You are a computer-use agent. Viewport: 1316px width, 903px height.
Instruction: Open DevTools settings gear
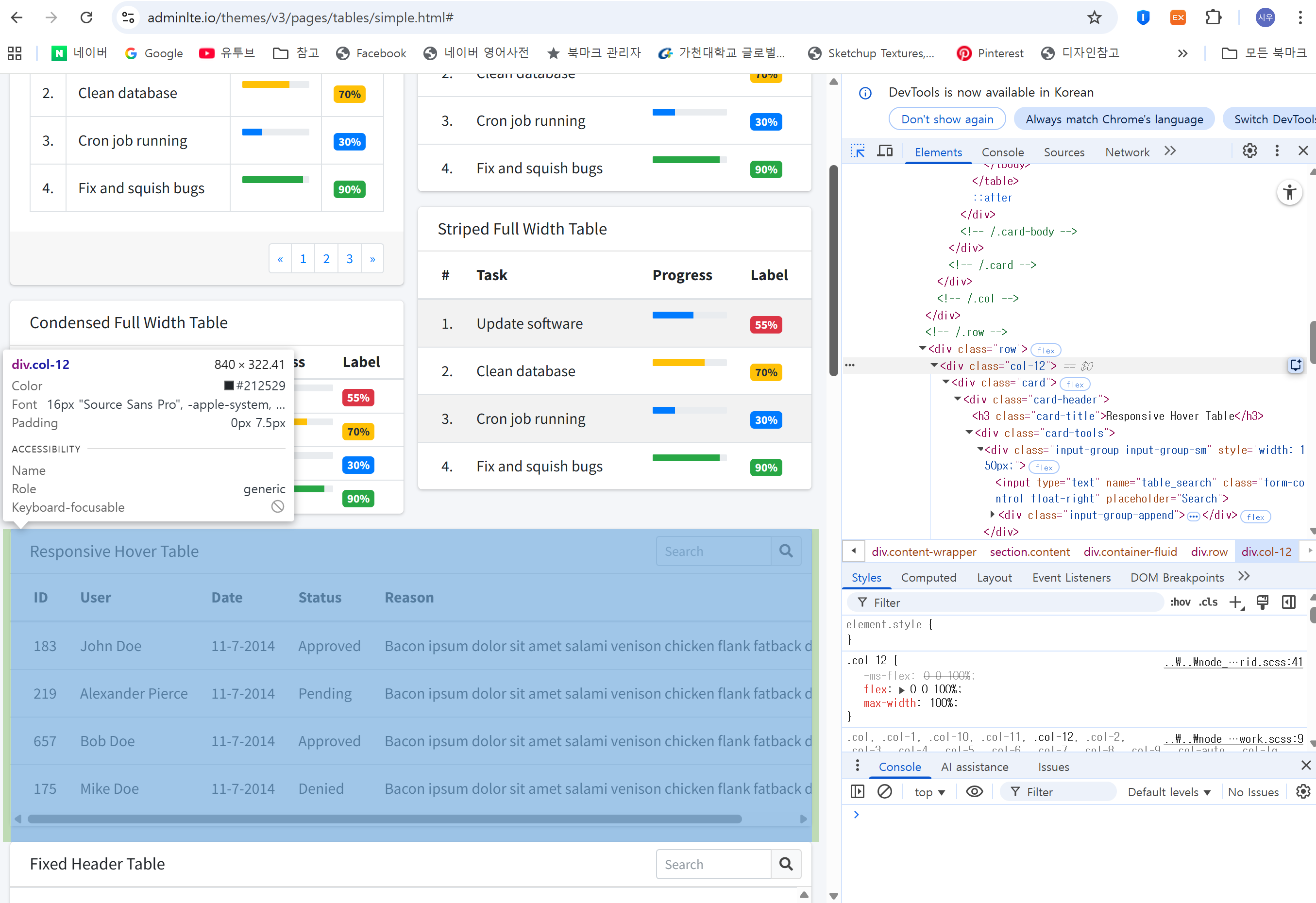1250,150
